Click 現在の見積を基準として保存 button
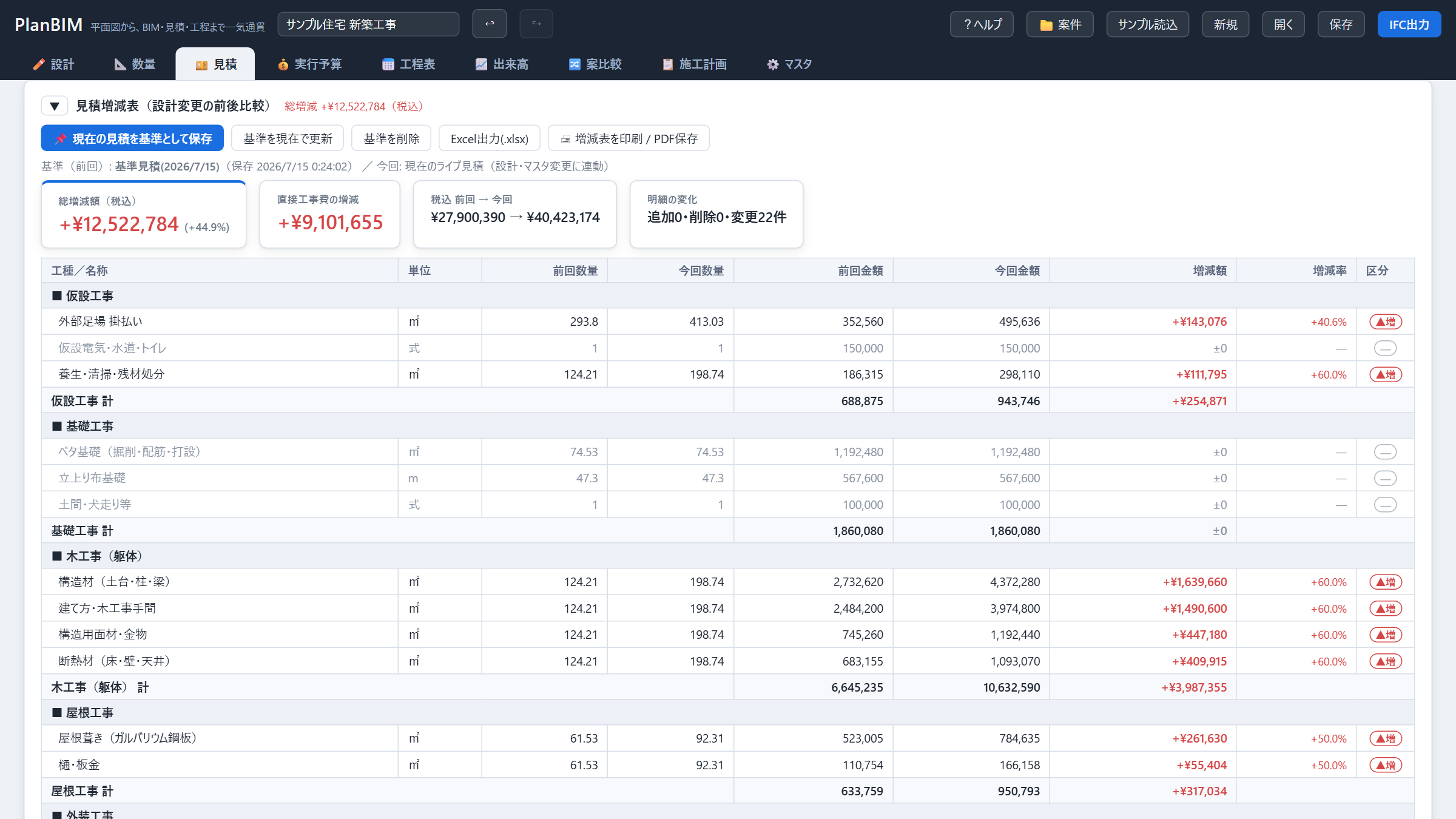 [x=132, y=138]
